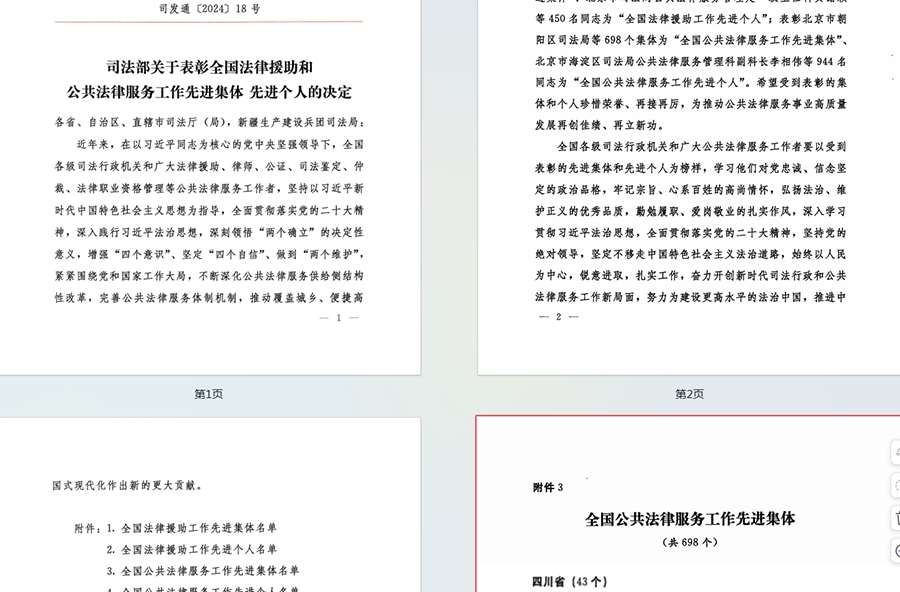
Task: Click the paragraph line starting 近年来，在以习近平同志
Action: [x=220, y=144]
